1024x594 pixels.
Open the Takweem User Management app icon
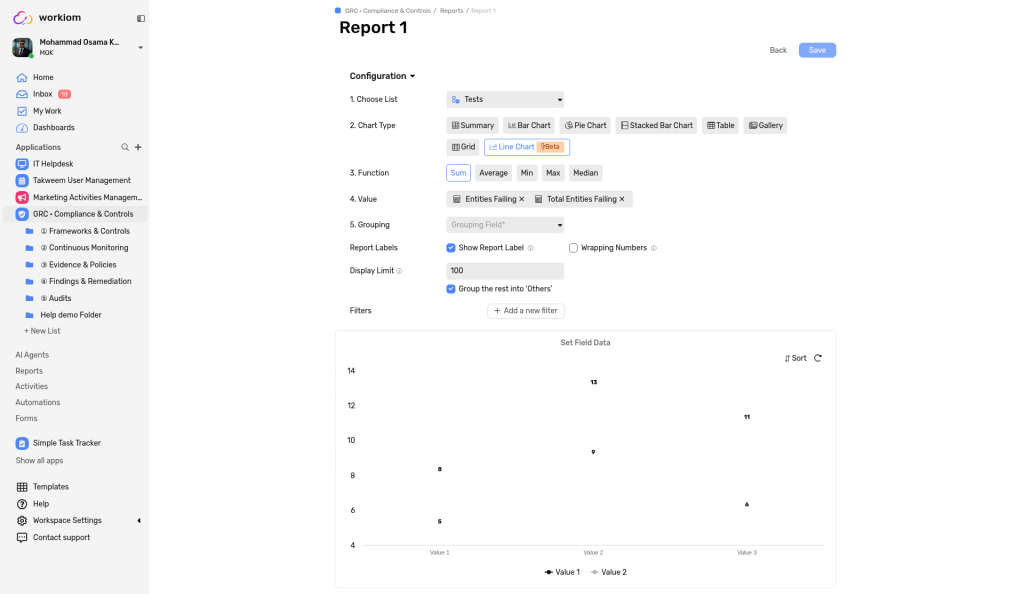click(x=22, y=181)
